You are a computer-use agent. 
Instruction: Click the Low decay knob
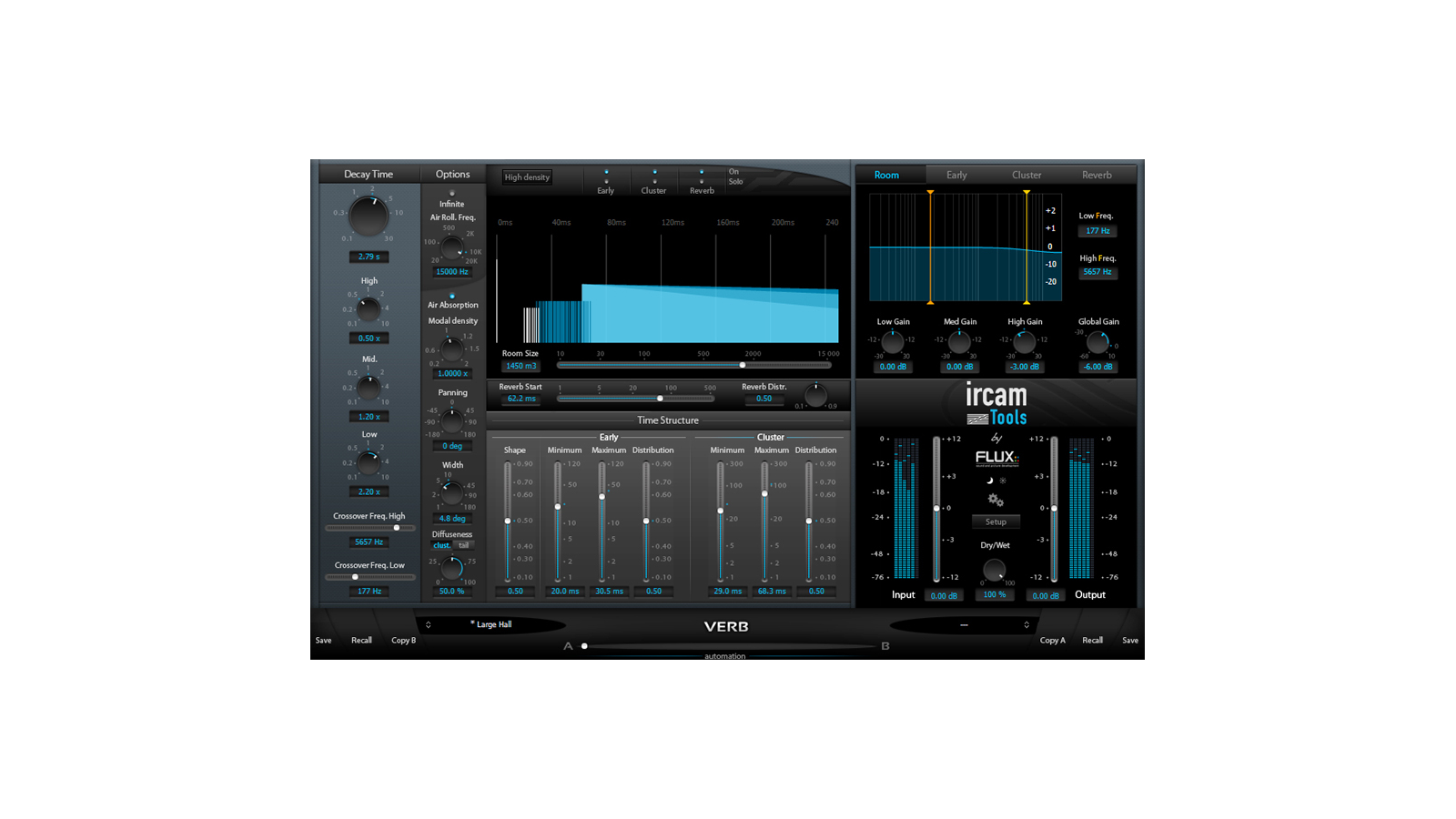[369, 464]
